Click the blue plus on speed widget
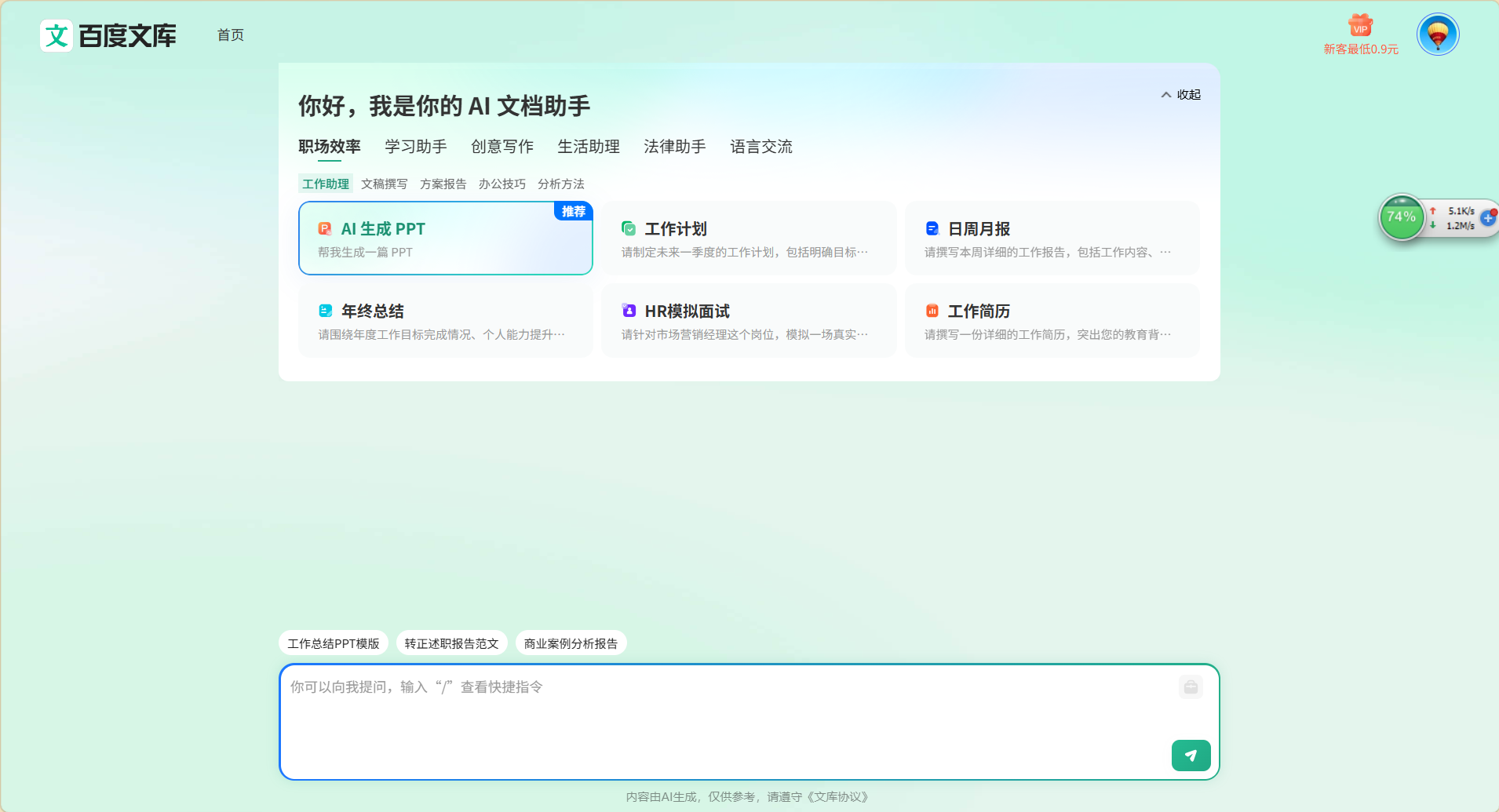 pos(1488,218)
